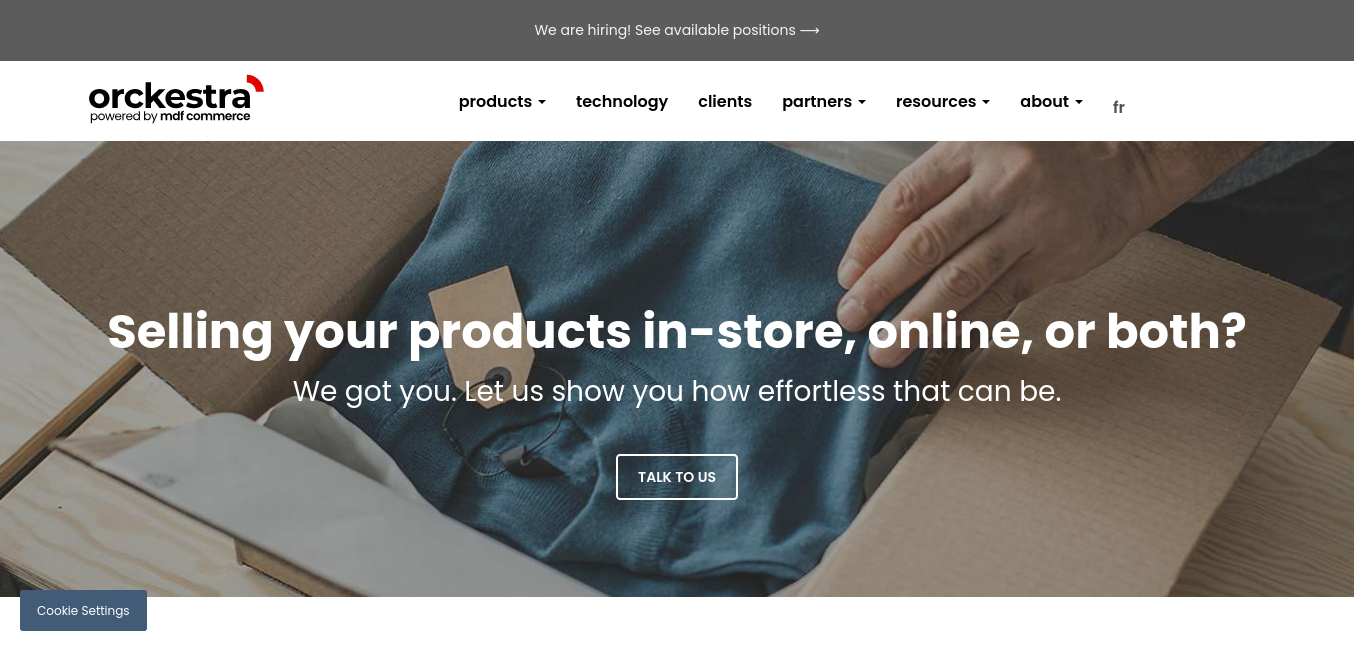Select clients in the navigation bar
Image resolution: width=1366 pixels, height=651 pixels.
tap(725, 101)
